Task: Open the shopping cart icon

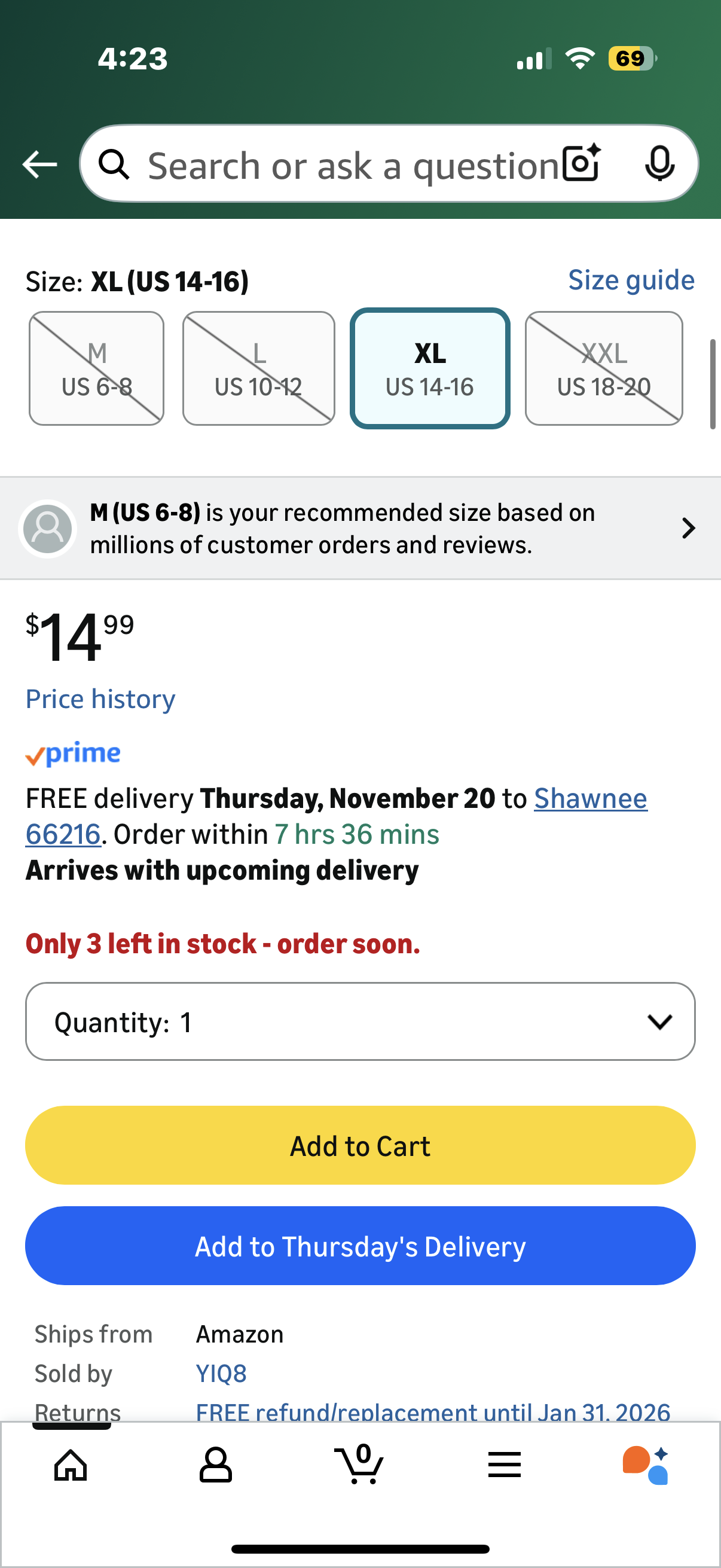Action: click(359, 1464)
